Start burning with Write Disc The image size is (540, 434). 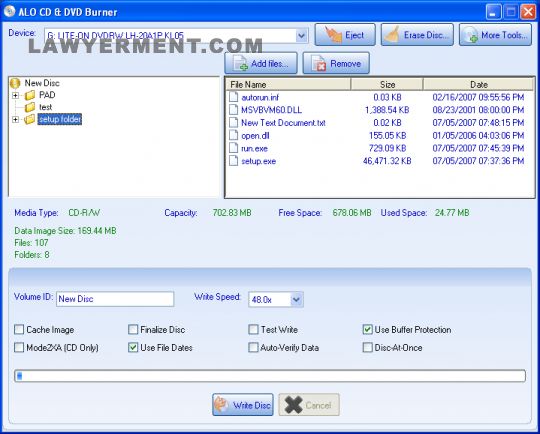point(243,405)
